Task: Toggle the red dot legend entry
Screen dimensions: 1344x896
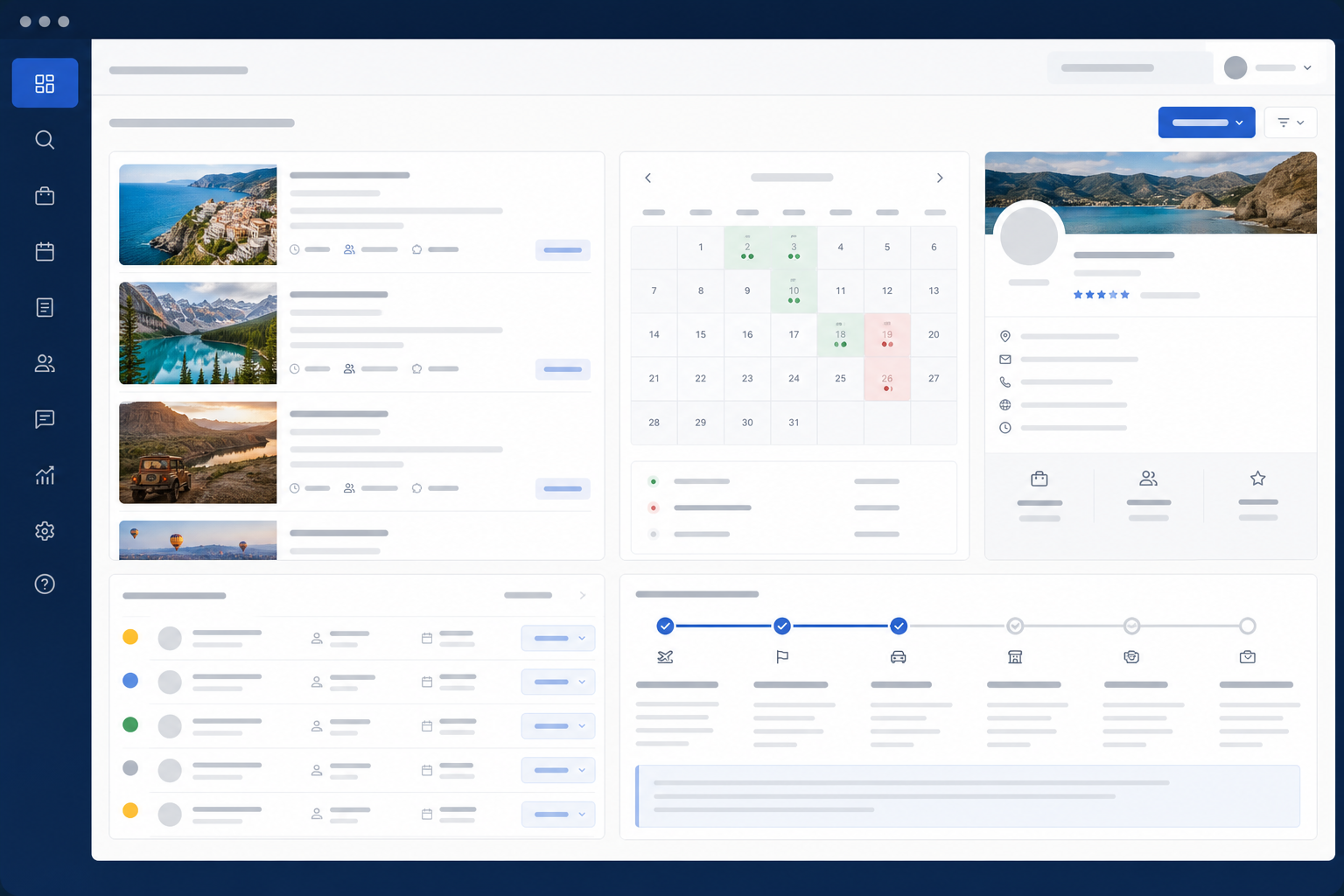Action: click(x=654, y=507)
